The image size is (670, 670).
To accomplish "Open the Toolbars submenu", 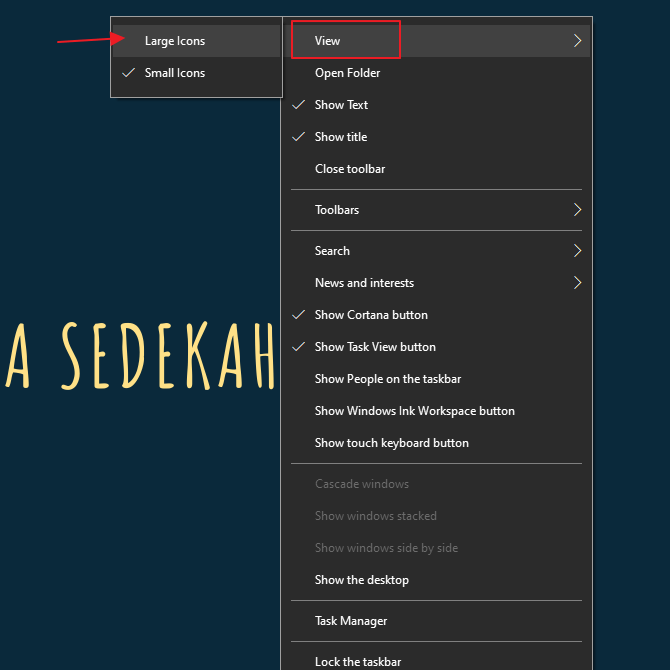I will coord(337,210).
